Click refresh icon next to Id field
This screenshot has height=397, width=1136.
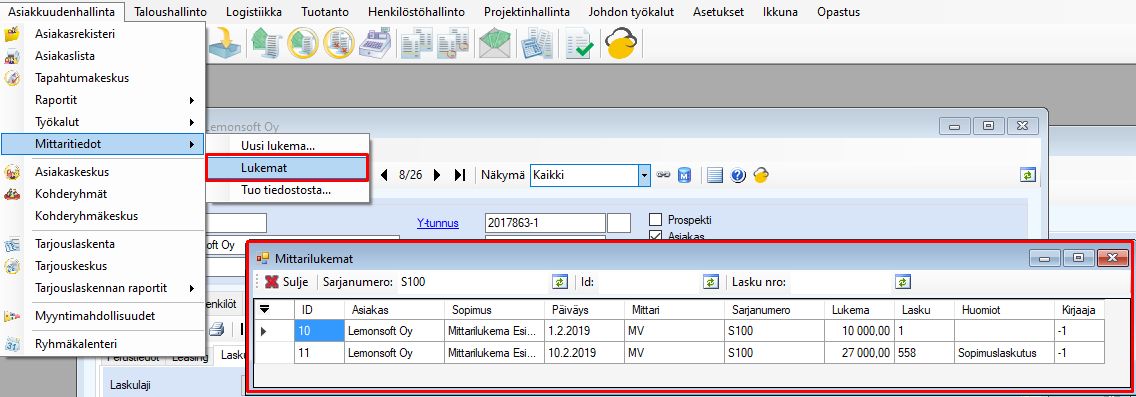click(x=710, y=282)
